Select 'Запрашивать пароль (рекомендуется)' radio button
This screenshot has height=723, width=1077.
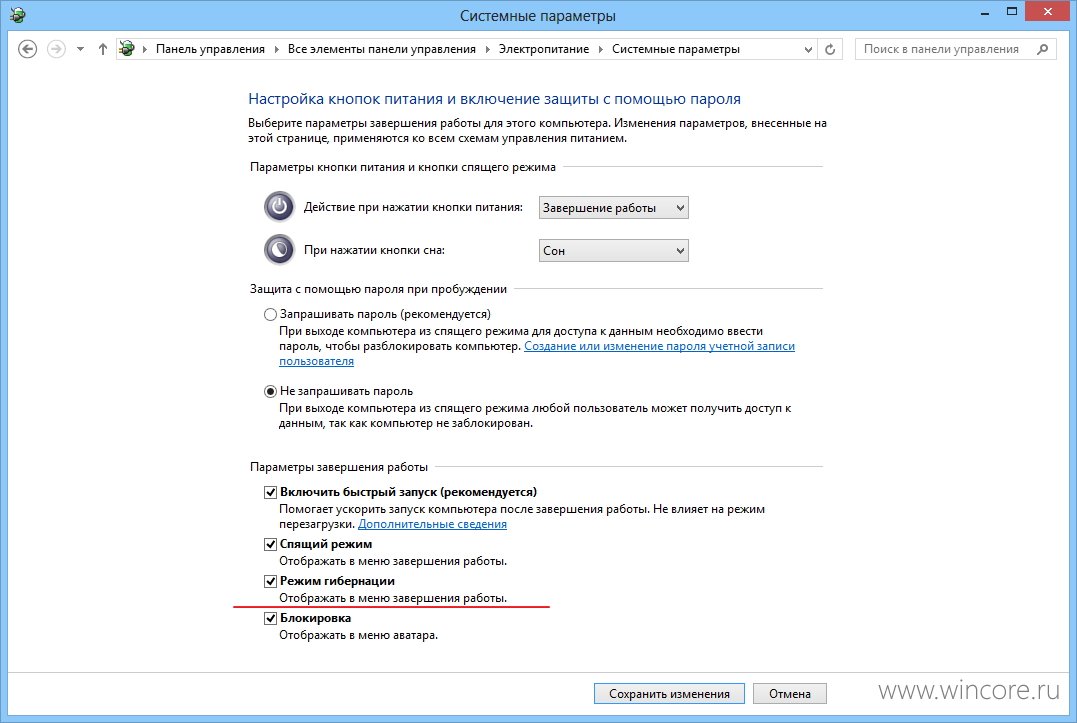(x=271, y=314)
